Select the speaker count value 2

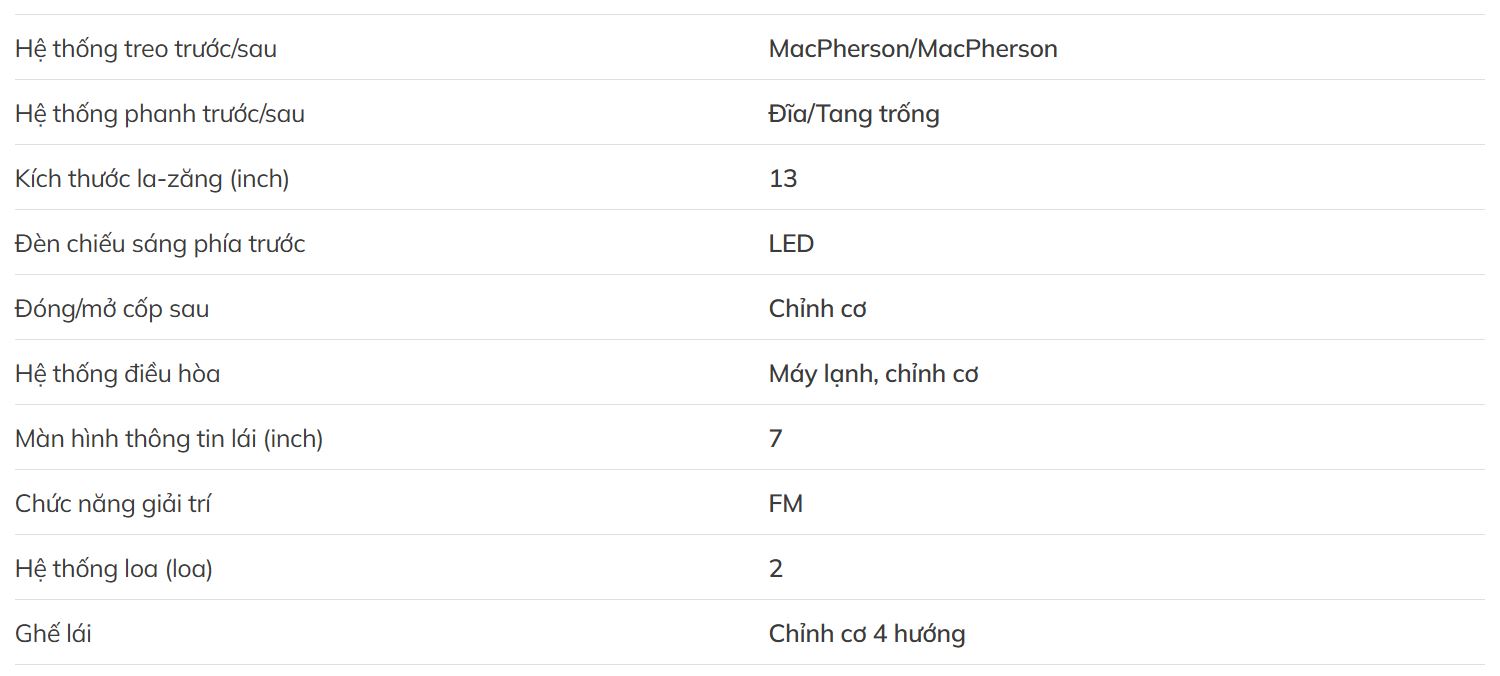(x=776, y=569)
